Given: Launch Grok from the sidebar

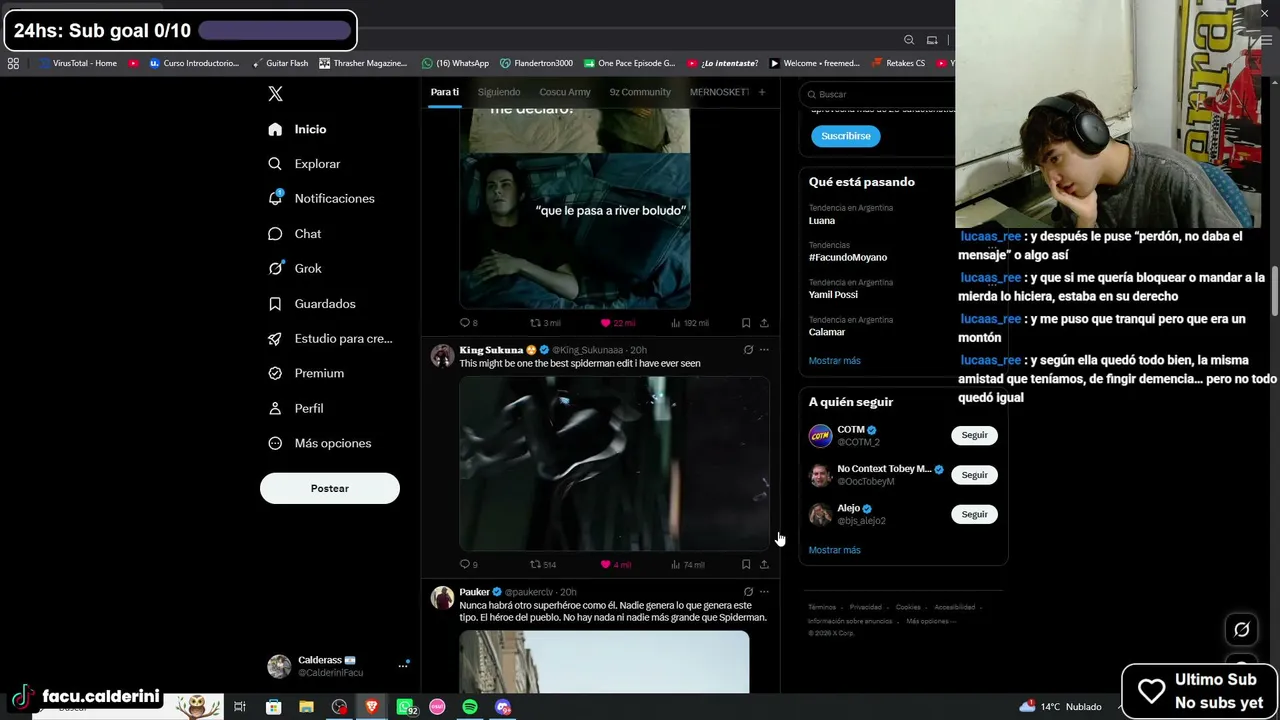Looking at the screenshot, I should click(294, 268).
